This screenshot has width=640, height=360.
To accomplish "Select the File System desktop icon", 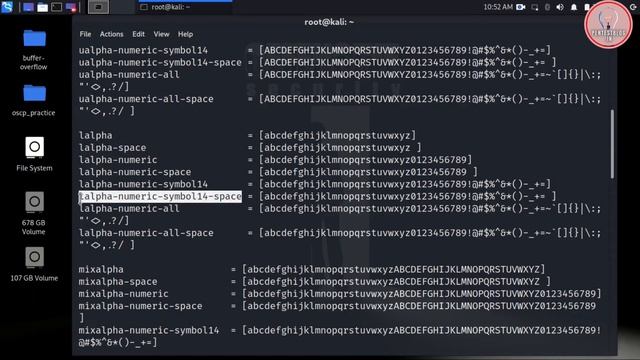I will (x=34, y=154).
